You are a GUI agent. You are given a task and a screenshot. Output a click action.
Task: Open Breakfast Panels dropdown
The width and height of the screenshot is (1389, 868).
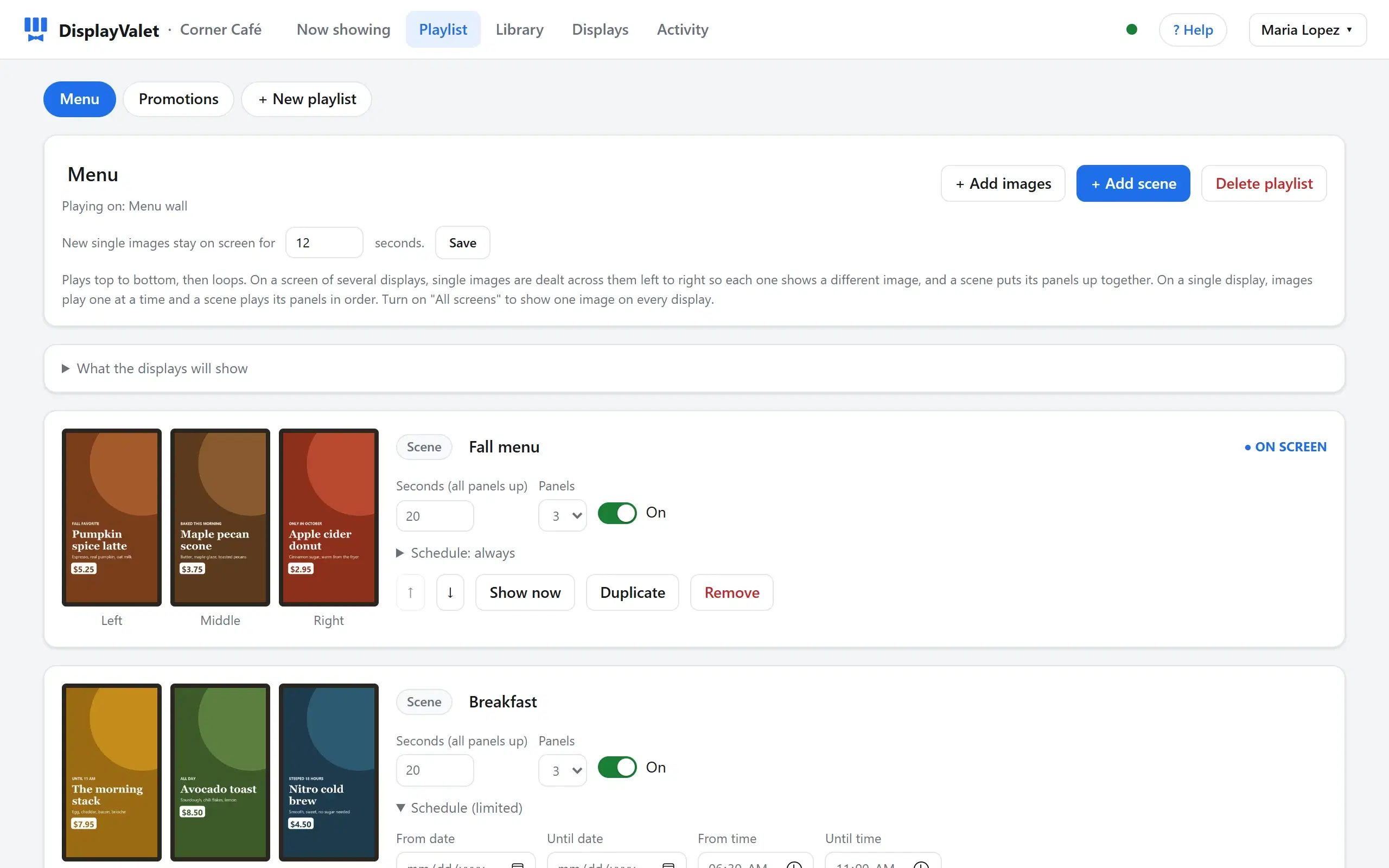pyautogui.click(x=563, y=770)
